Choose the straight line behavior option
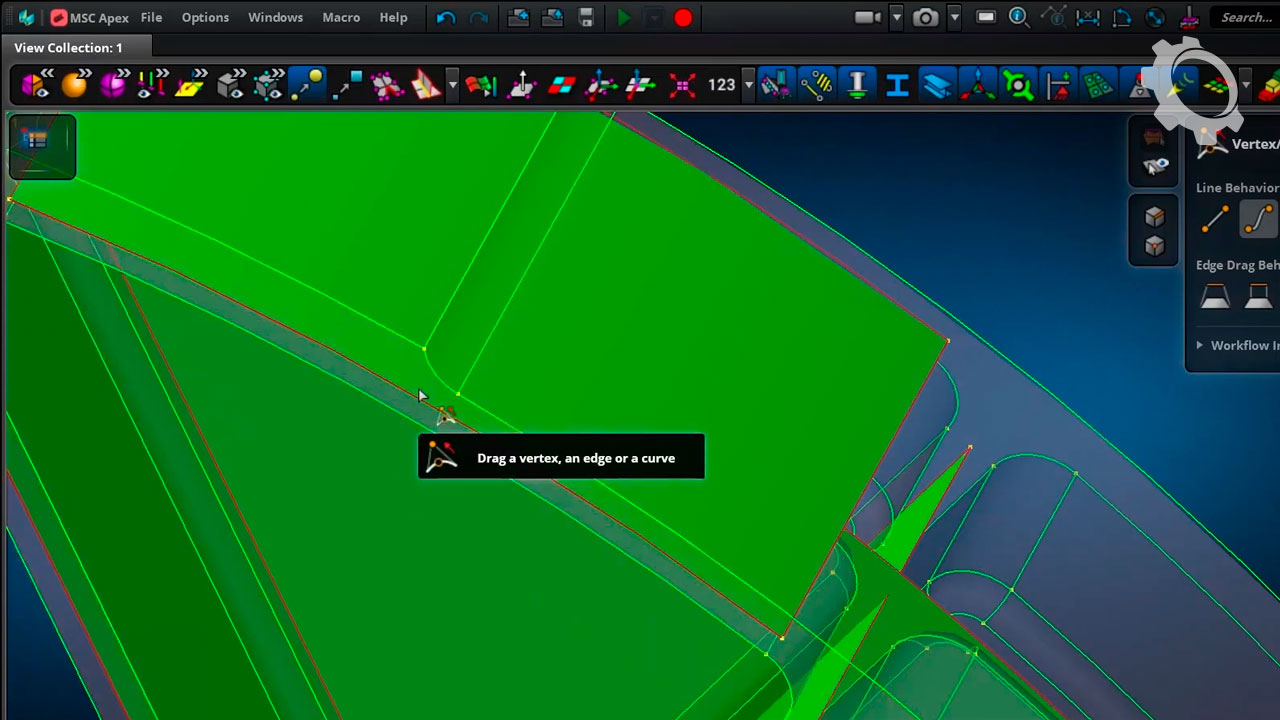Image resolution: width=1280 pixels, height=720 pixels. [x=1215, y=219]
